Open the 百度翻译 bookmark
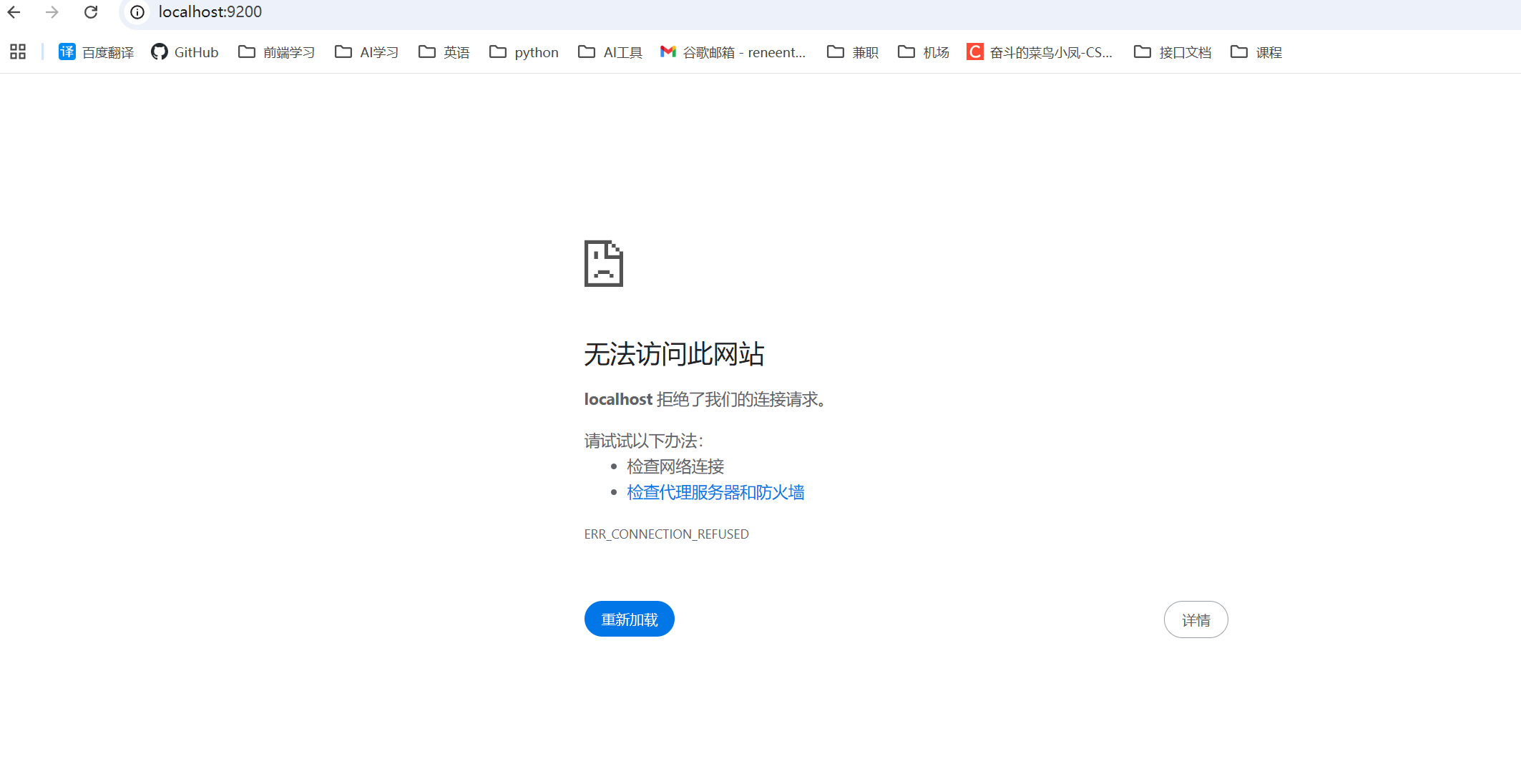1521x784 pixels. point(97,52)
